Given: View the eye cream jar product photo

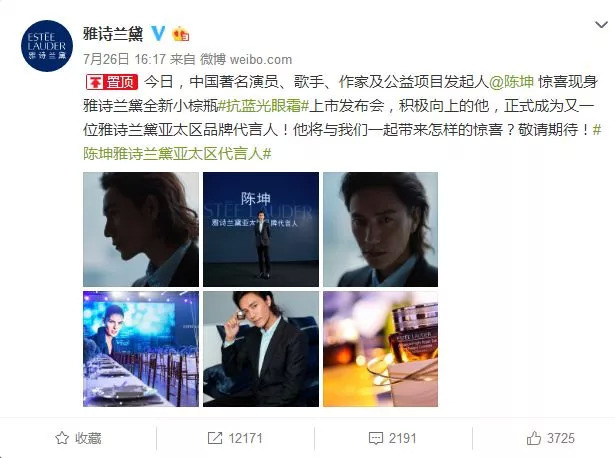Looking at the screenshot, I should 380,349.
